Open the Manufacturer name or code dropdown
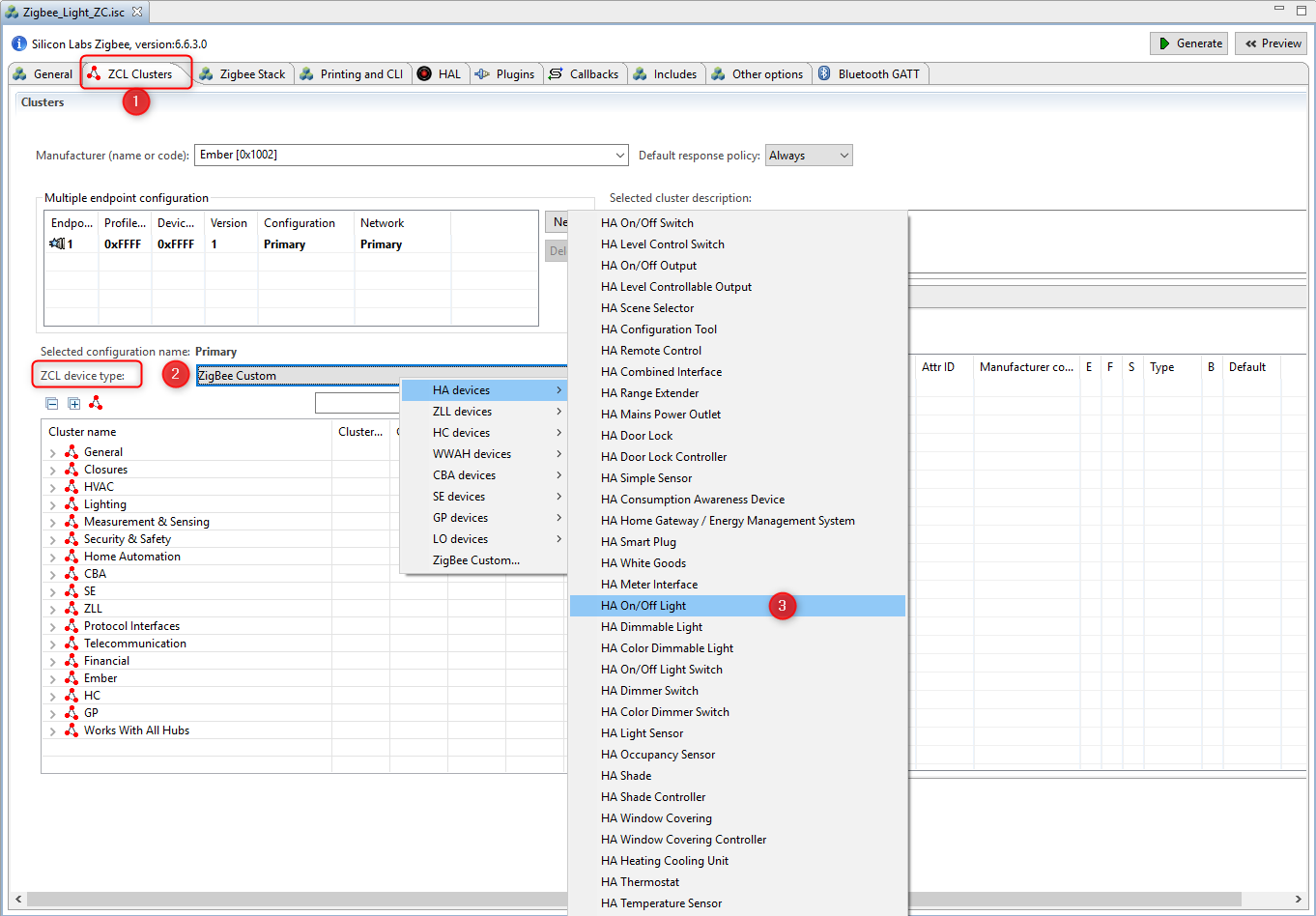 pos(619,156)
